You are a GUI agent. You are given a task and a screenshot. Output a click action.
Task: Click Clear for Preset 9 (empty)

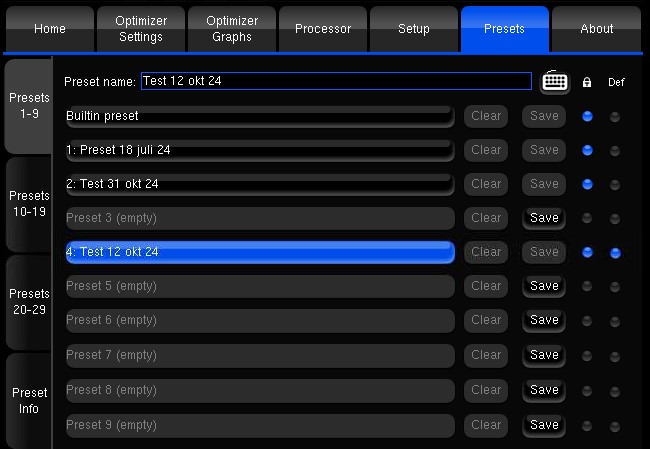486,425
